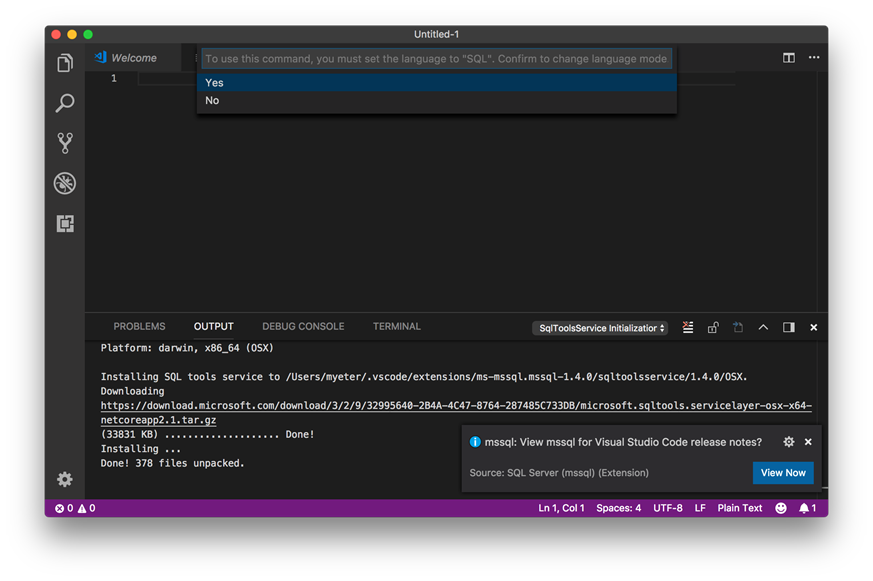
Task: Open the SqlToolsService Initialization channel dropdown
Action: (600, 328)
